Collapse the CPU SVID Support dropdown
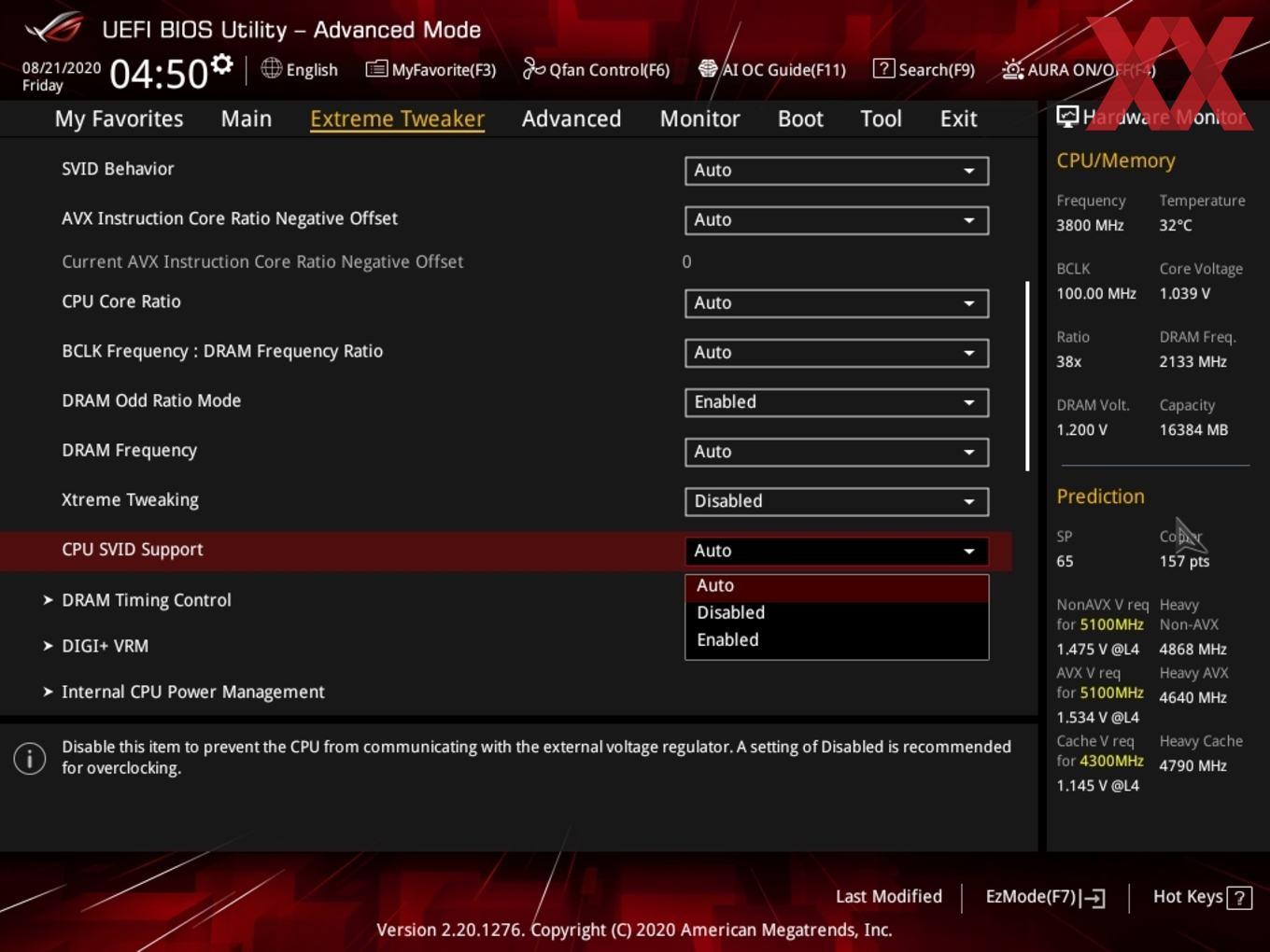1270x952 pixels. tap(837, 551)
